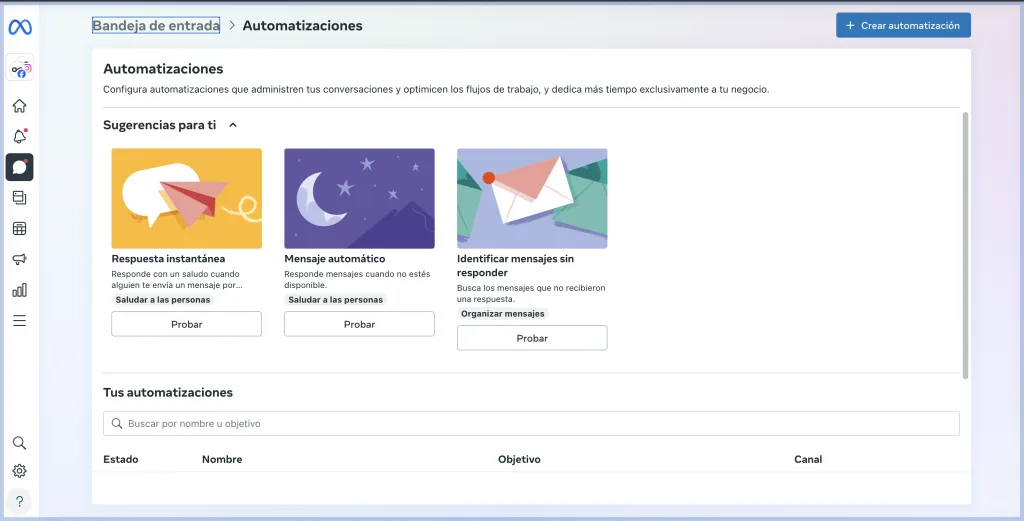Screen dimensions: 1024x521
Task: Click the Nombre column header
Action: click(x=222, y=459)
